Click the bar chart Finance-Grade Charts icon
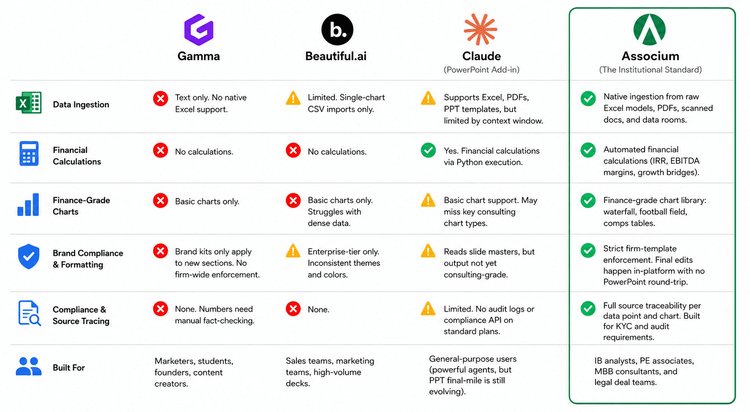 point(28,205)
